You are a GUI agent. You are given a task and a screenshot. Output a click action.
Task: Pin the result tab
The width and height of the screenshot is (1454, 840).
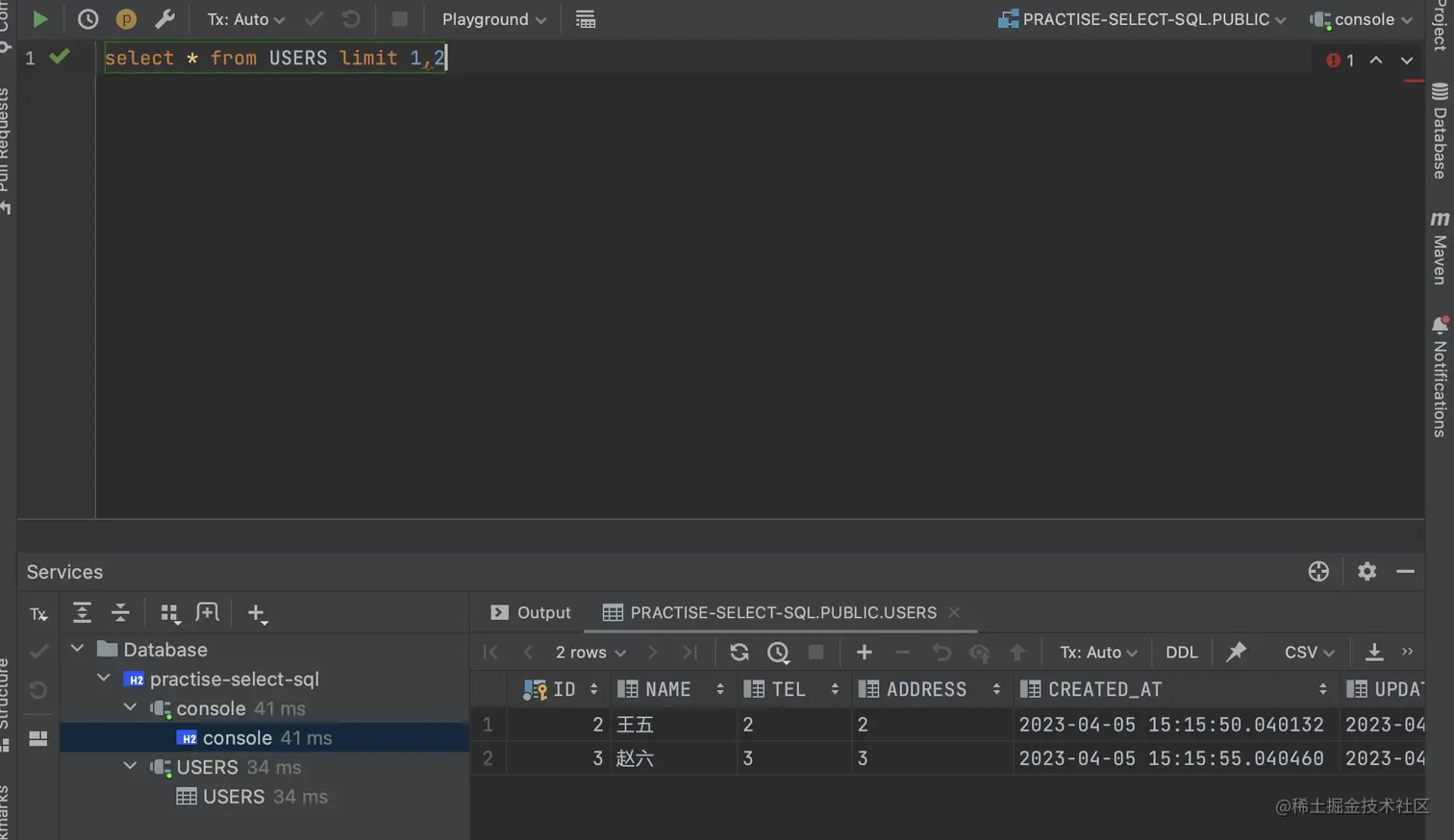tap(1237, 653)
